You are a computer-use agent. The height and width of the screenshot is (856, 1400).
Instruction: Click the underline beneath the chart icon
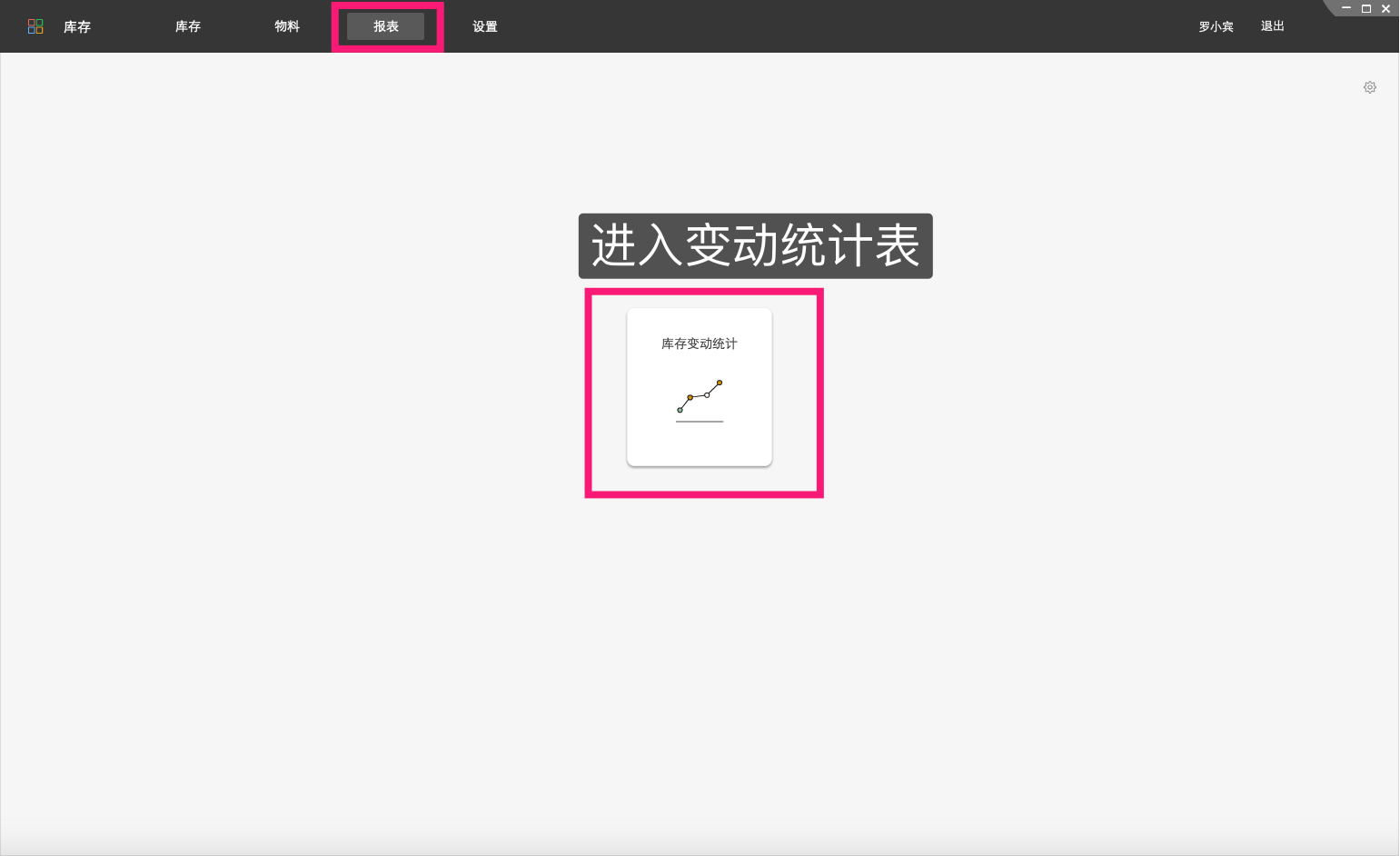(x=699, y=420)
